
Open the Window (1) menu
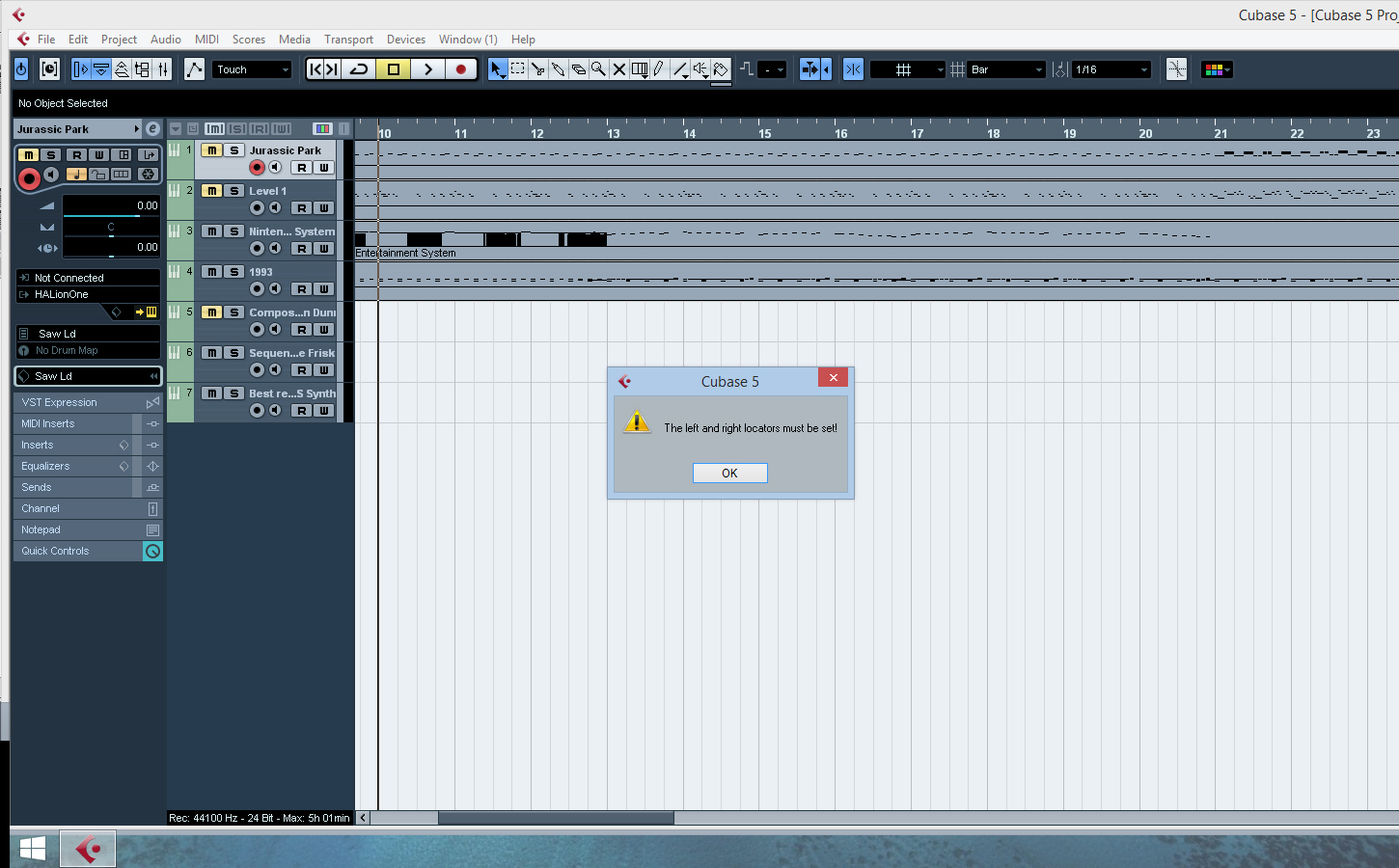(x=468, y=40)
